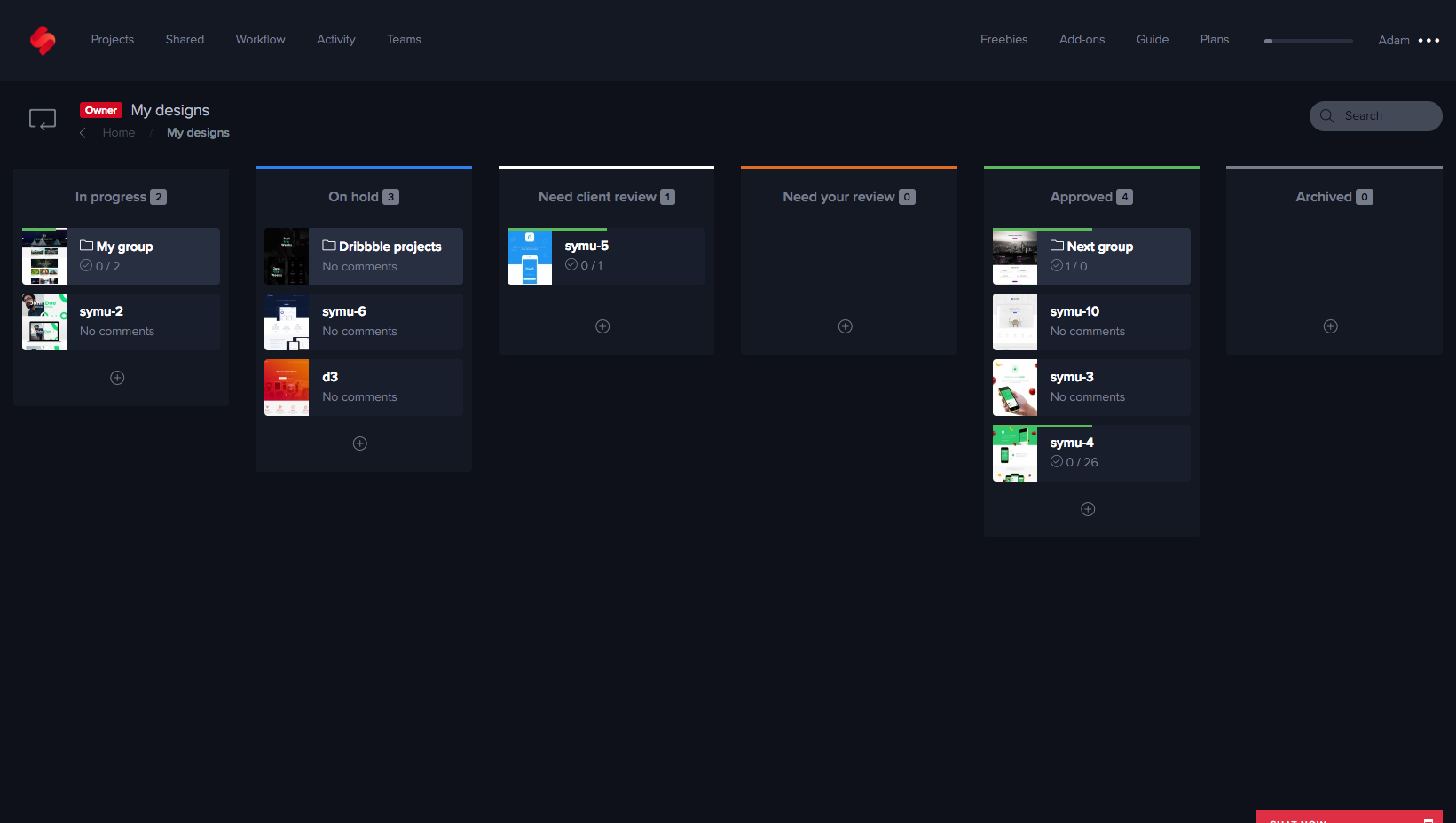Add a design in Need your review column
Screen dimensions: 1456x823
coord(846,326)
